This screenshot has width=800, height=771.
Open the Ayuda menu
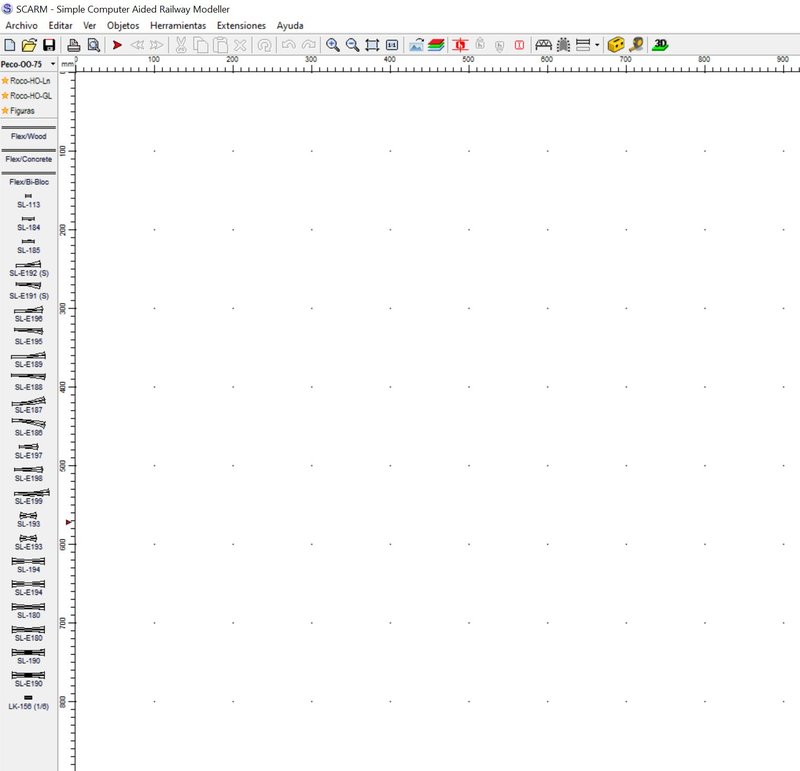(x=290, y=26)
